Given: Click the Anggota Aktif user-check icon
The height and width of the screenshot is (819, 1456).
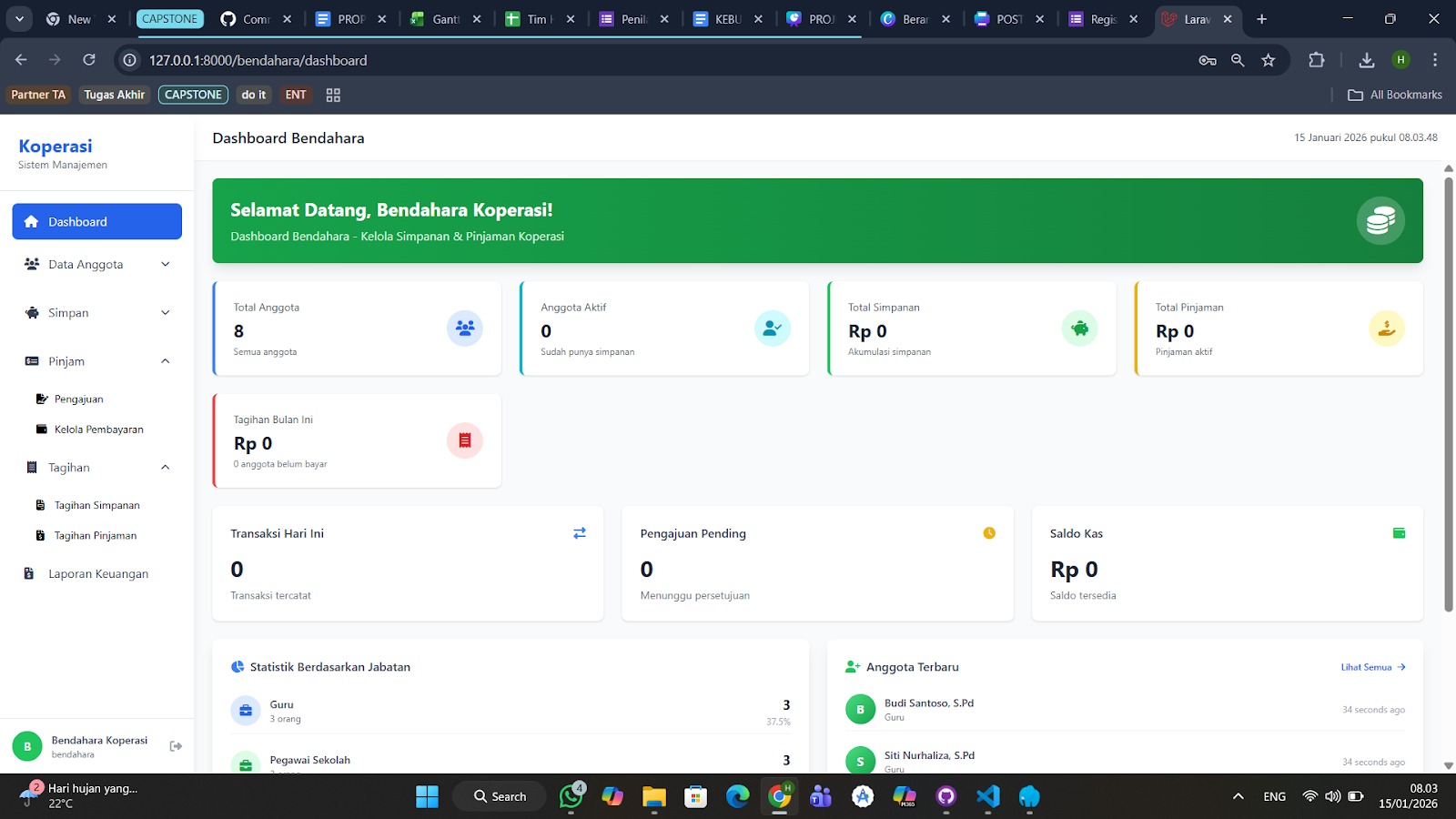Looking at the screenshot, I should click(772, 329).
